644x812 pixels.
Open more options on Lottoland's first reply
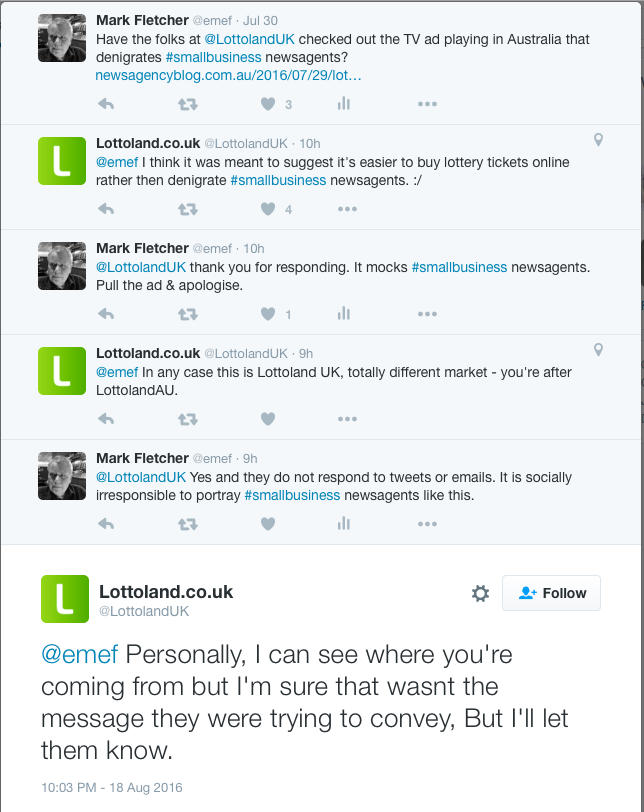(x=347, y=209)
